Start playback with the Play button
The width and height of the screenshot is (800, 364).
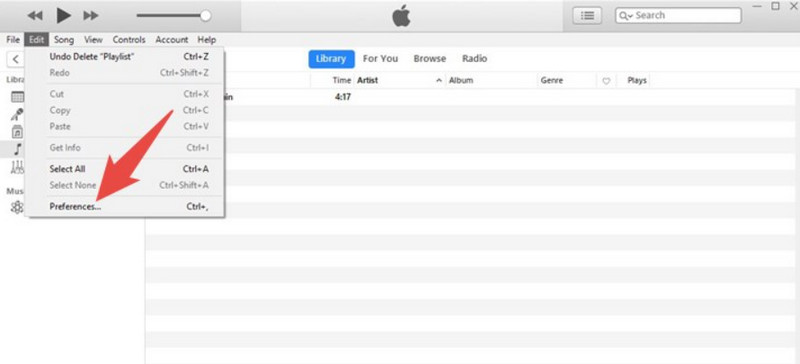[63, 15]
